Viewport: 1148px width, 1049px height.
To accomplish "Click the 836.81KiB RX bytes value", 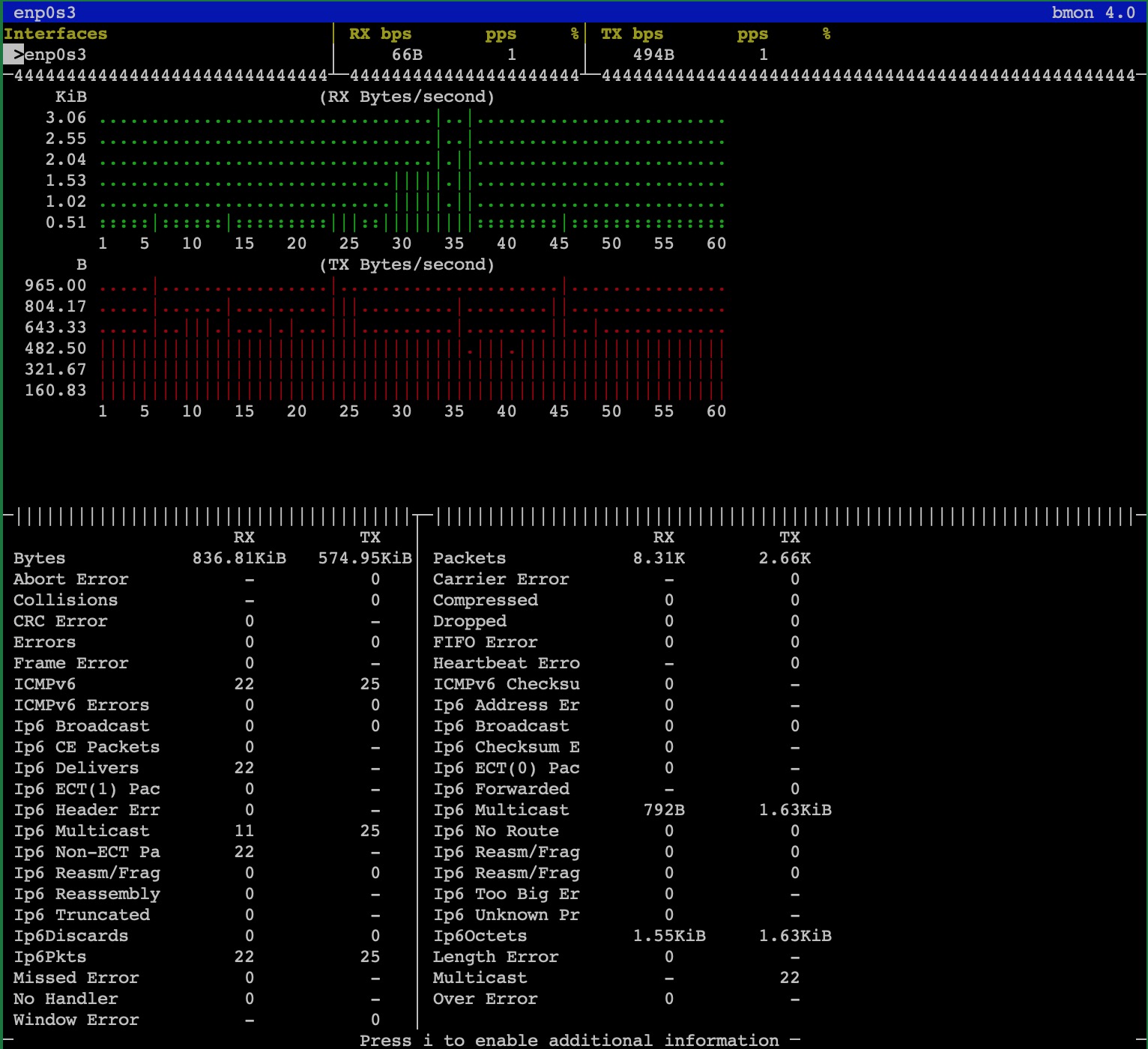I will coord(239,558).
